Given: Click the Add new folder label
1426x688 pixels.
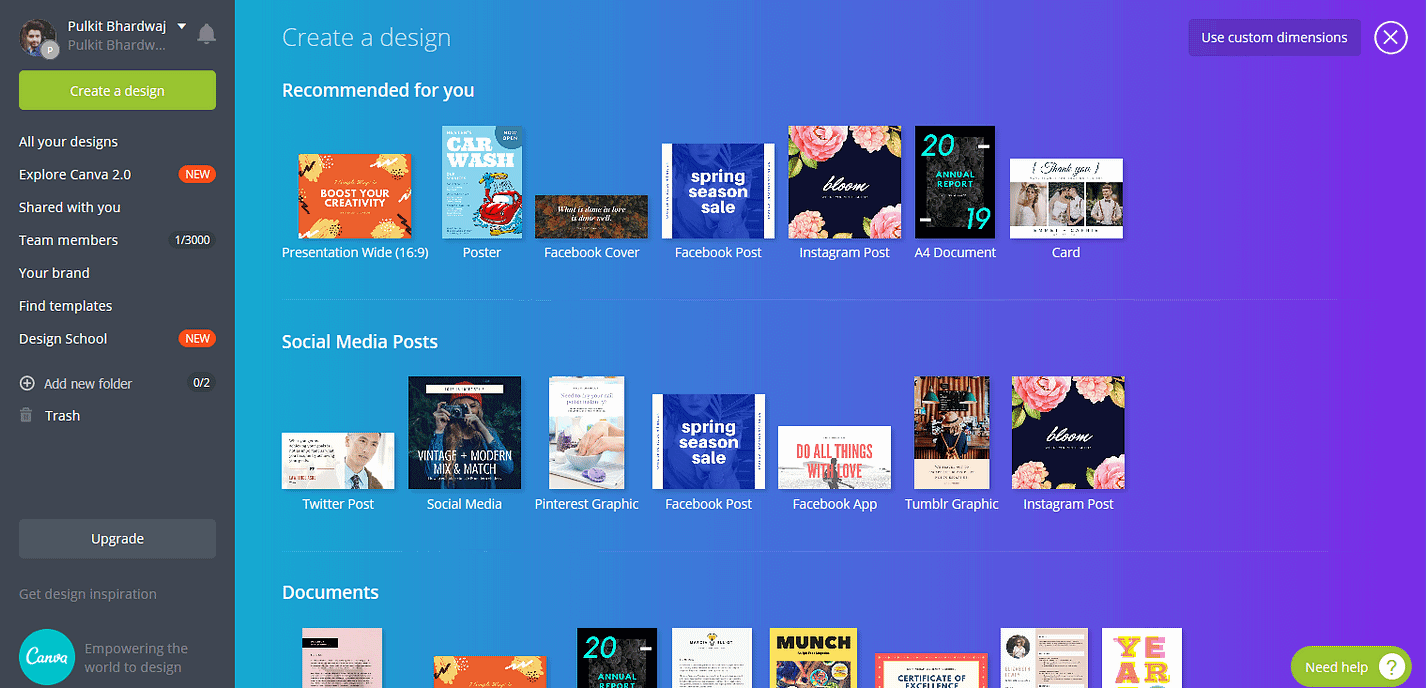Looking at the screenshot, I should coord(88,384).
